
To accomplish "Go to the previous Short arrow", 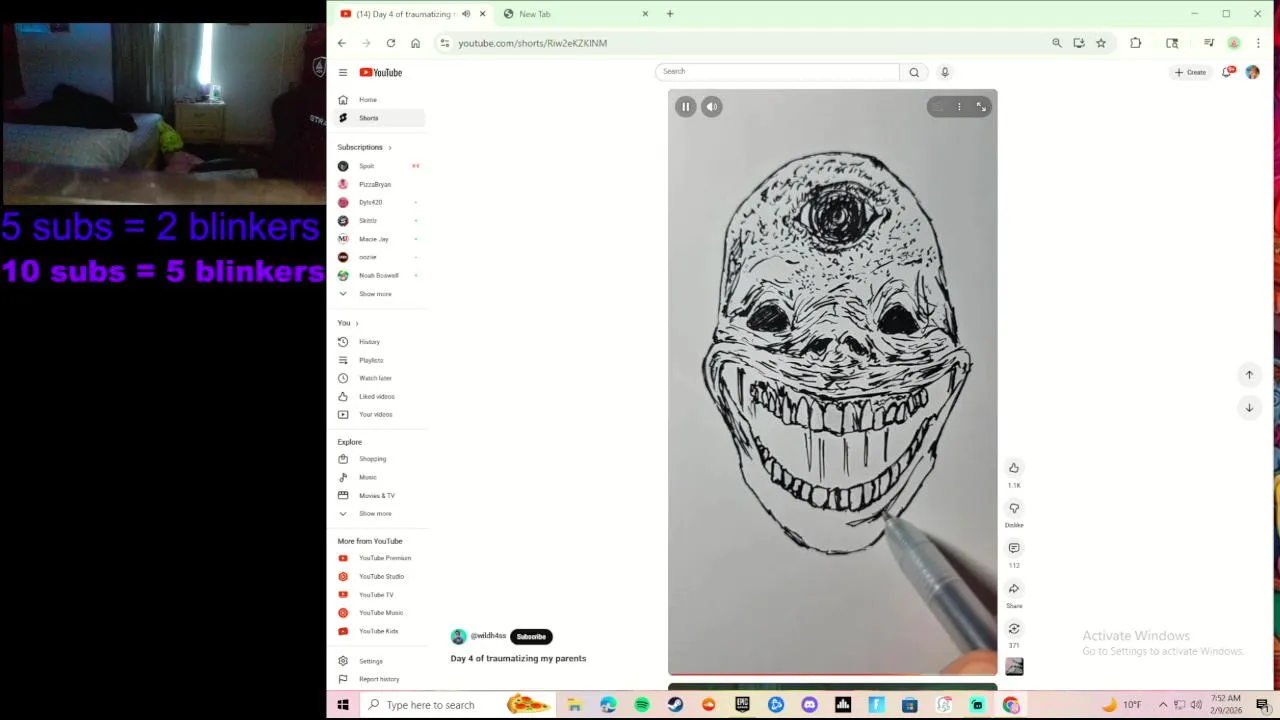I will (x=1249, y=375).
